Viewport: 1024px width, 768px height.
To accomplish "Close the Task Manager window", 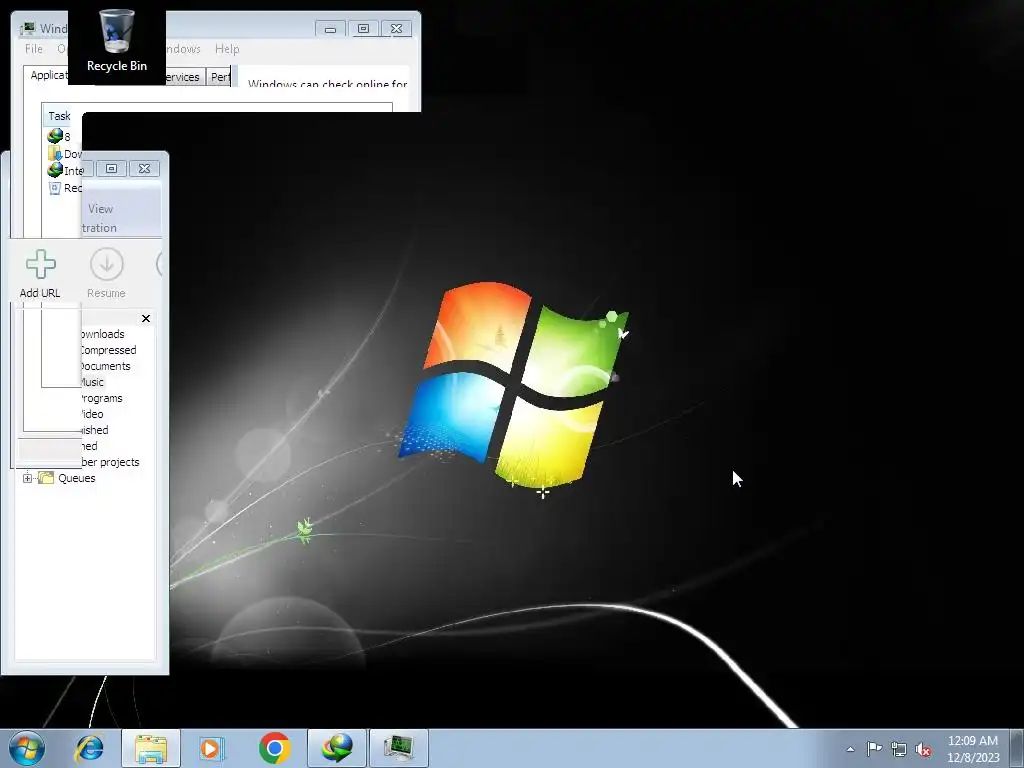I will click(x=396, y=29).
